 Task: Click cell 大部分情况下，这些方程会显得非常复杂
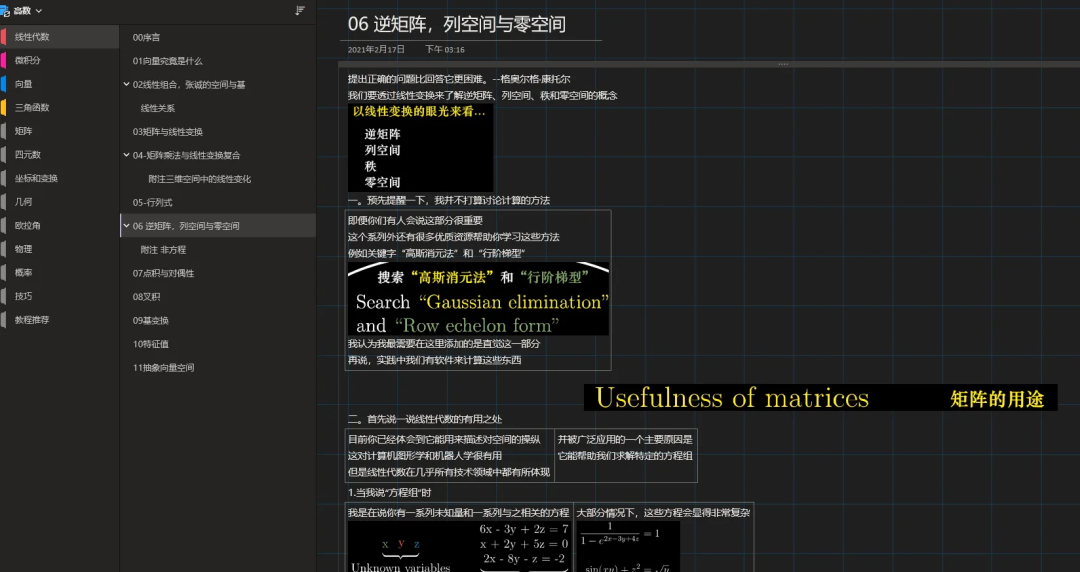[x=663, y=513]
